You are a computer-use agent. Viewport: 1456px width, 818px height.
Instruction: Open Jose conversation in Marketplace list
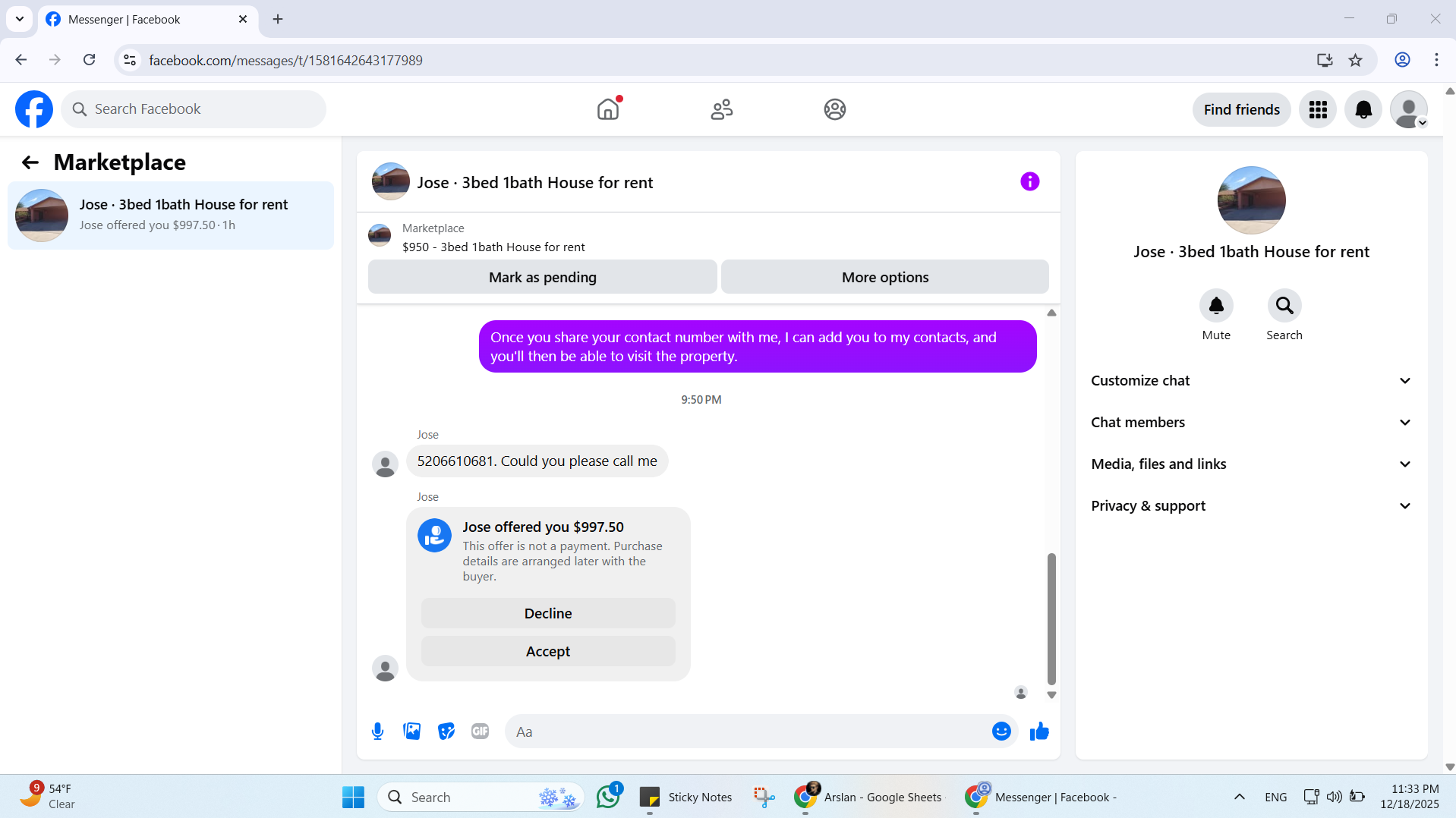coord(171,216)
